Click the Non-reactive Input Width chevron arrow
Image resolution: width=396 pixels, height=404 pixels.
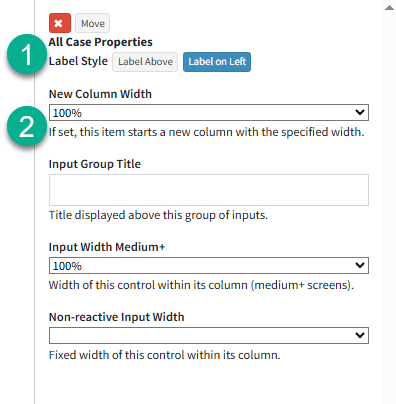pyautogui.click(x=360, y=335)
